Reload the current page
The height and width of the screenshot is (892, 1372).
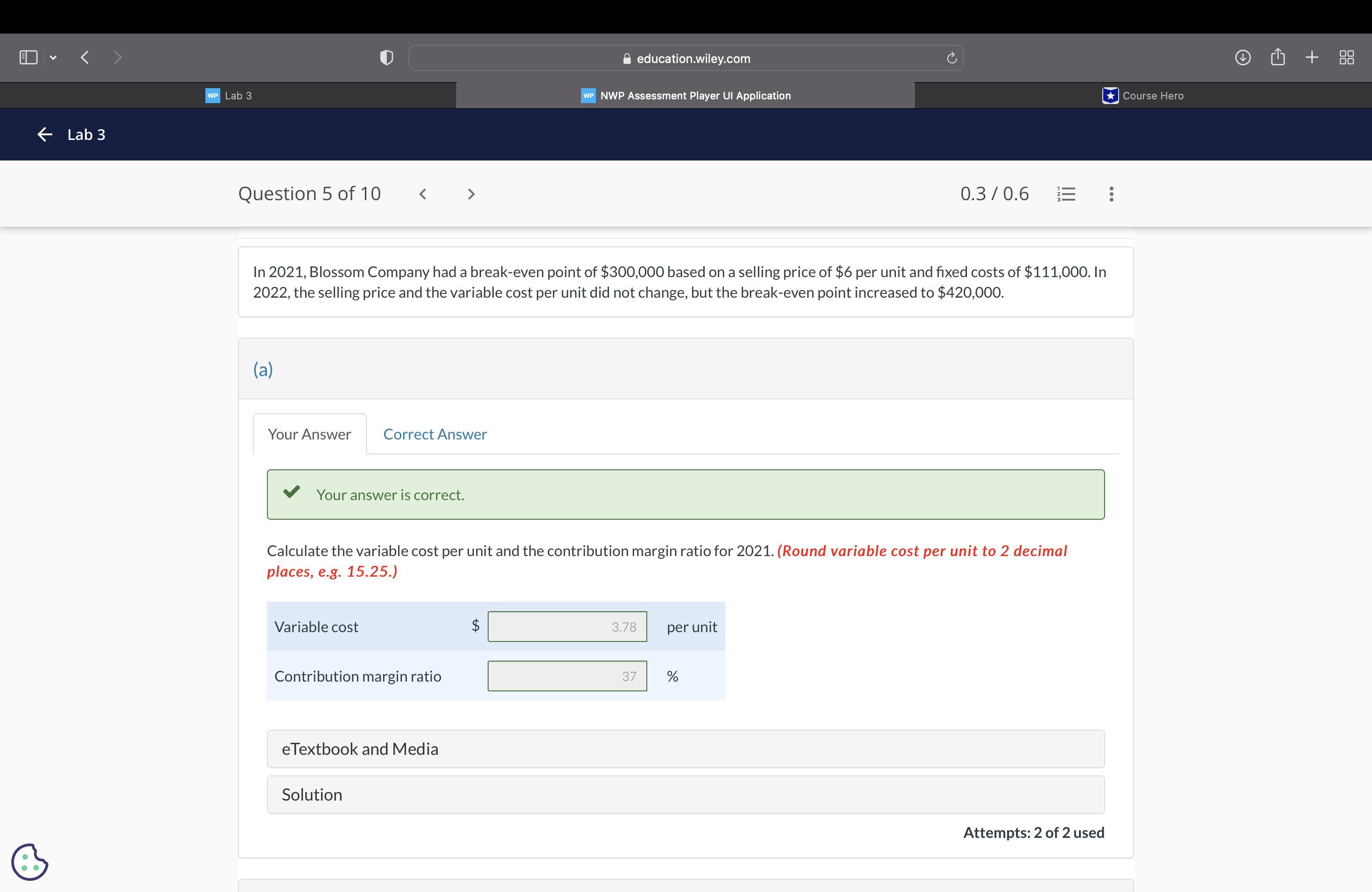pyautogui.click(x=951, y=58)
